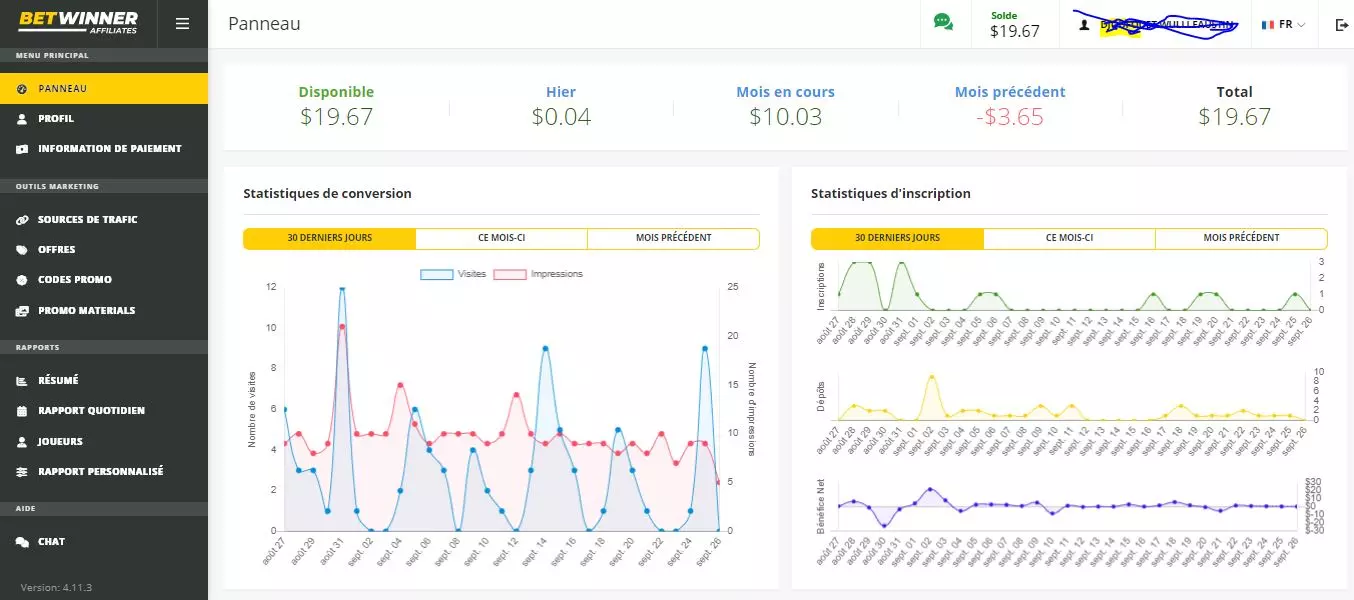This screenshot has height=600, width=1354.
Task: Open the green chat bubble icon in header
Action: (x=943, y=22)
